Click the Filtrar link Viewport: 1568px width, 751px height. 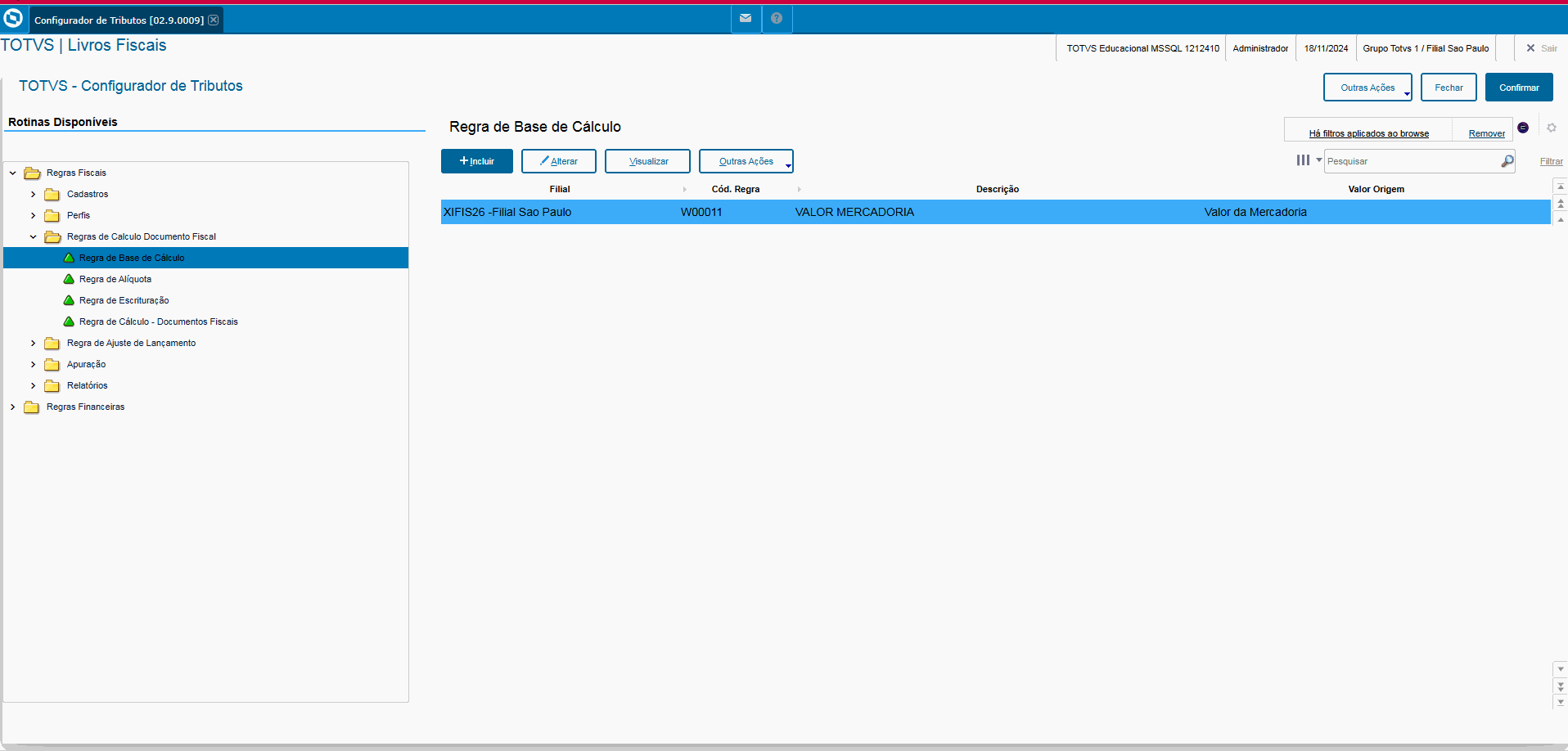click(x=1552, y=161)
